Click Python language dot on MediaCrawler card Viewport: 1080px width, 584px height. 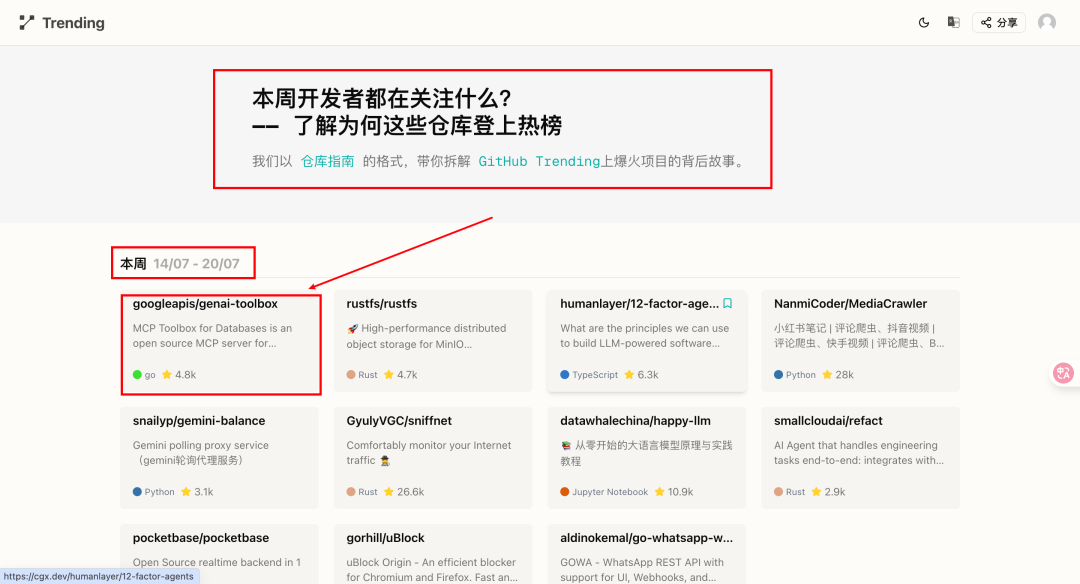[778, 375]
